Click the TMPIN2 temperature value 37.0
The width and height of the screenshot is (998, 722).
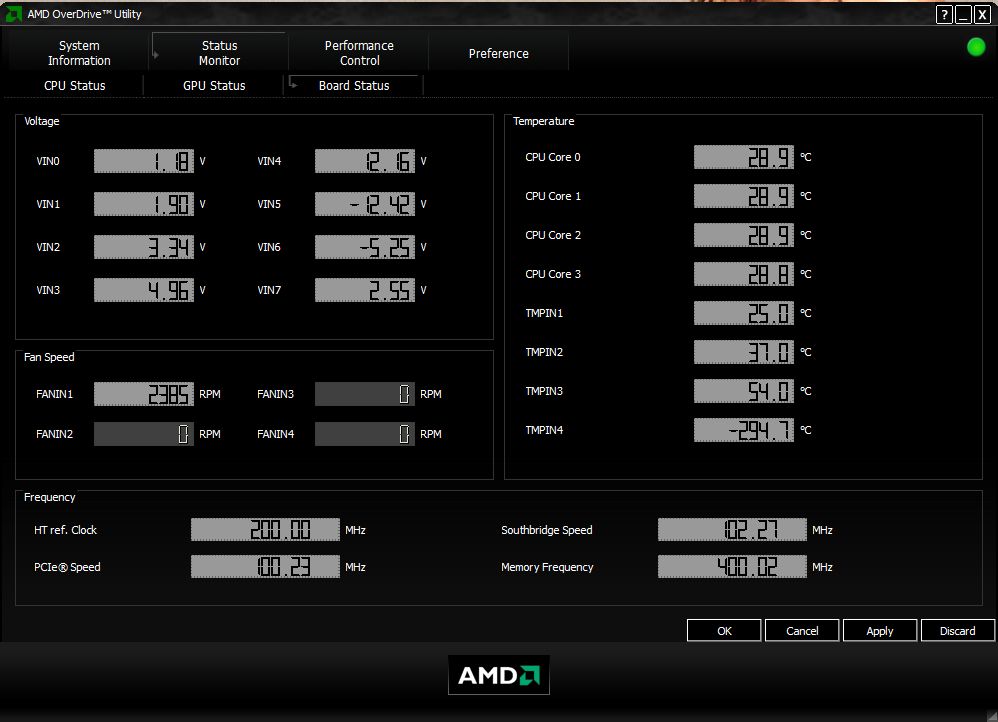point(743,352)
